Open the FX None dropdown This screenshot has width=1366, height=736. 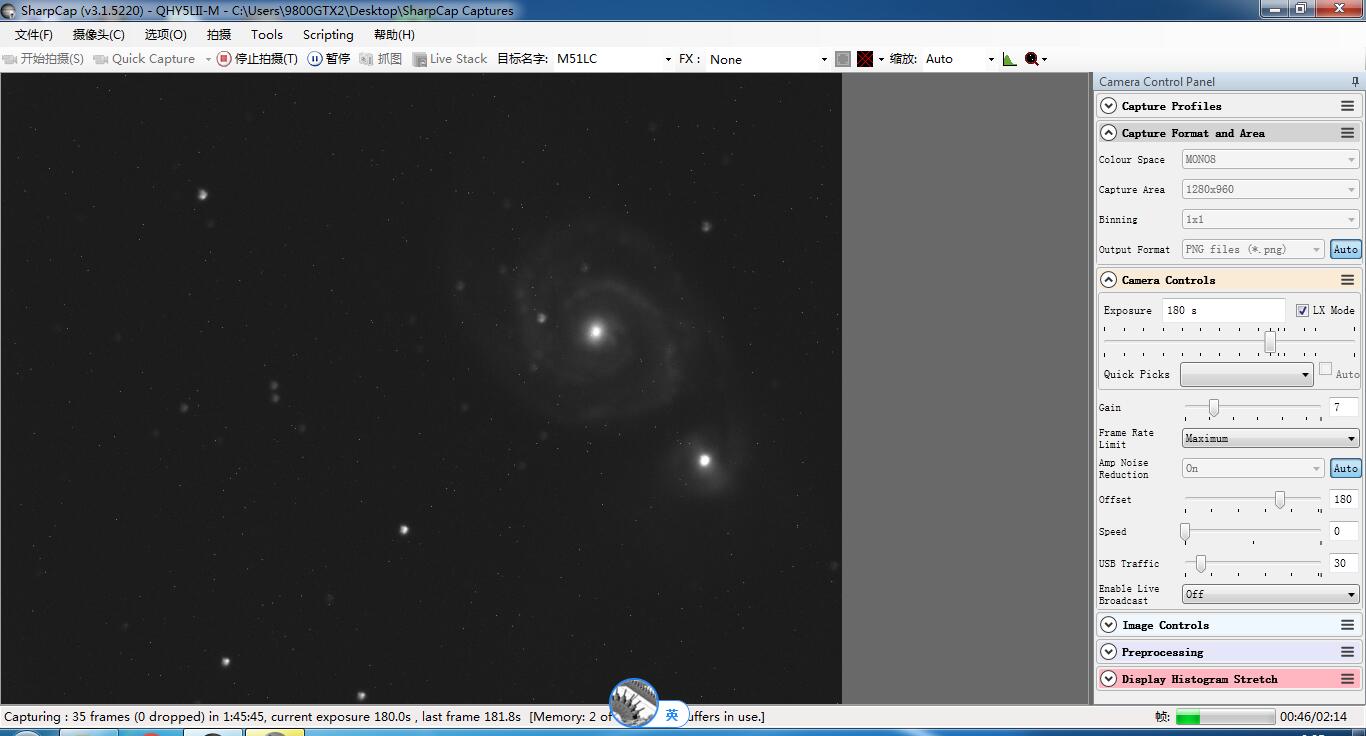pos(768,59)
